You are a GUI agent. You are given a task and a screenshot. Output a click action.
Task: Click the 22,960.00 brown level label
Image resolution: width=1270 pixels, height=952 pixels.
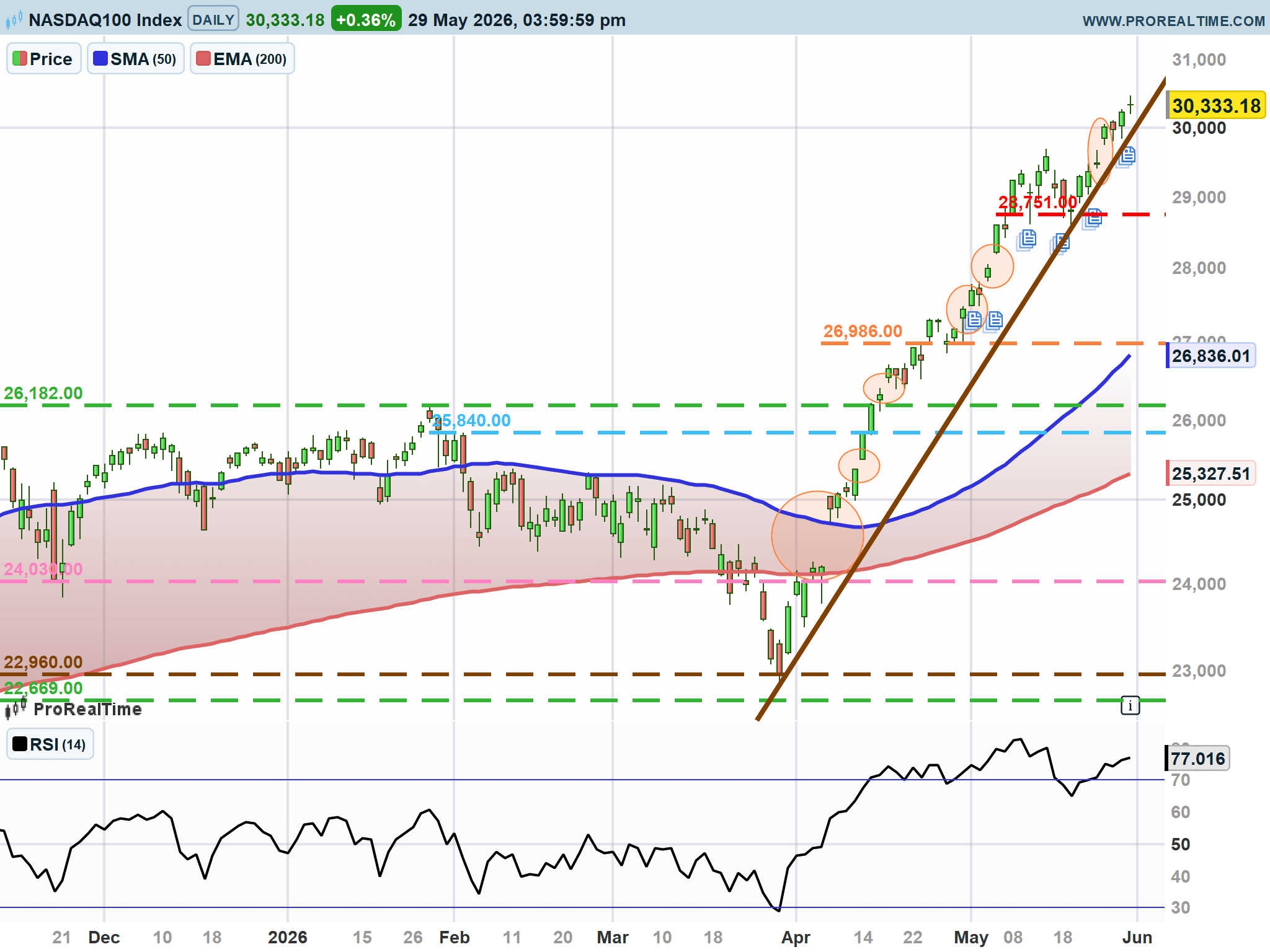click(43, 662)
